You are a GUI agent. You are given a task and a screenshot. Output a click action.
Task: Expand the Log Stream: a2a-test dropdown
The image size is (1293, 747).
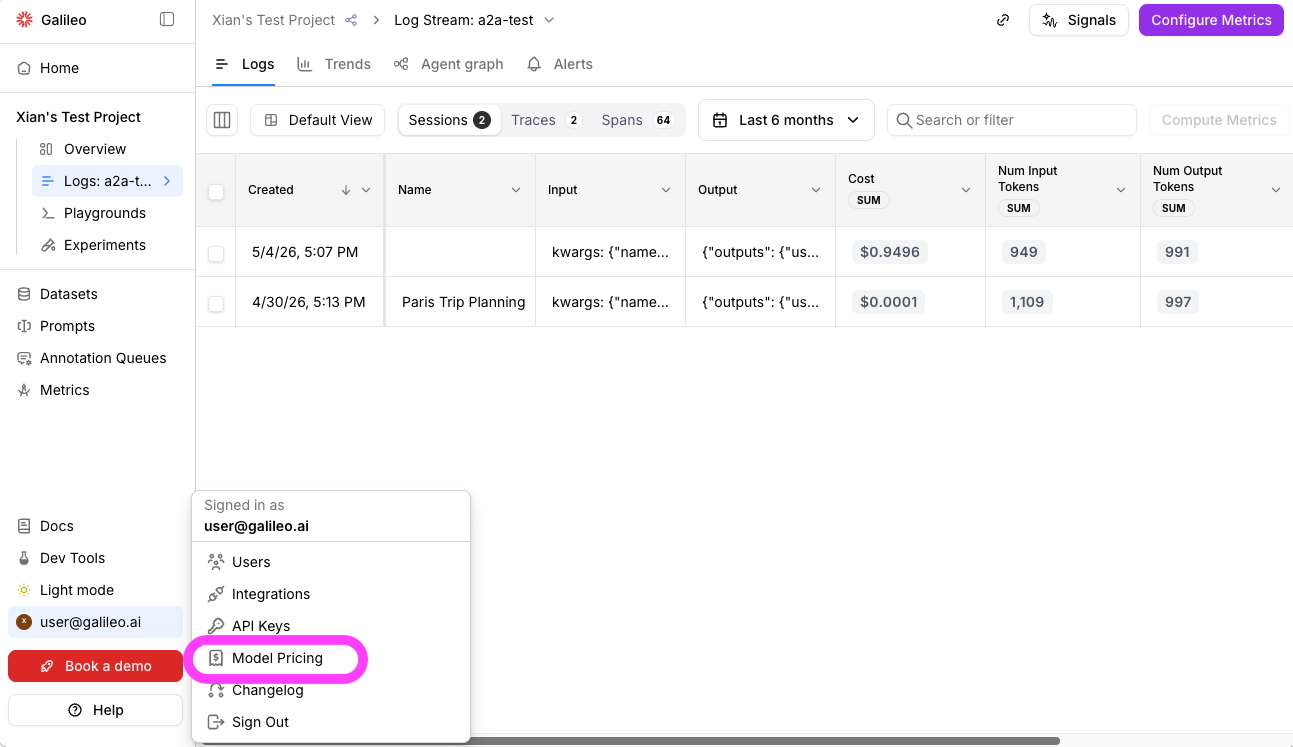[x=548, y=20]
